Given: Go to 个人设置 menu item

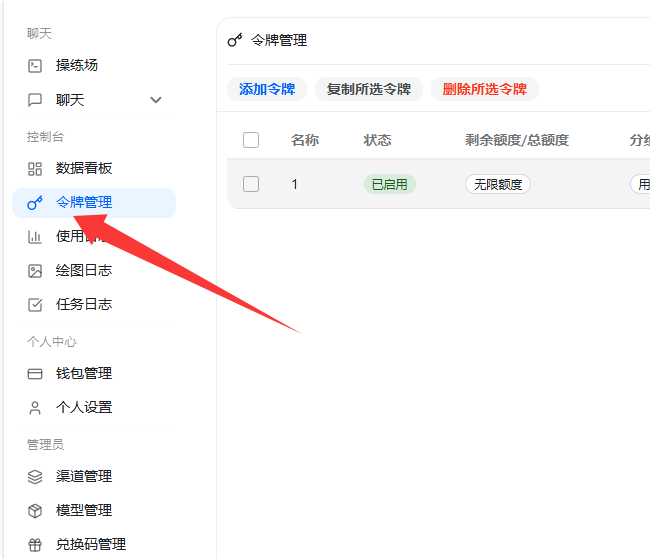Looking at the screenshot, I should pyautogui.click(x=94, y=408).
